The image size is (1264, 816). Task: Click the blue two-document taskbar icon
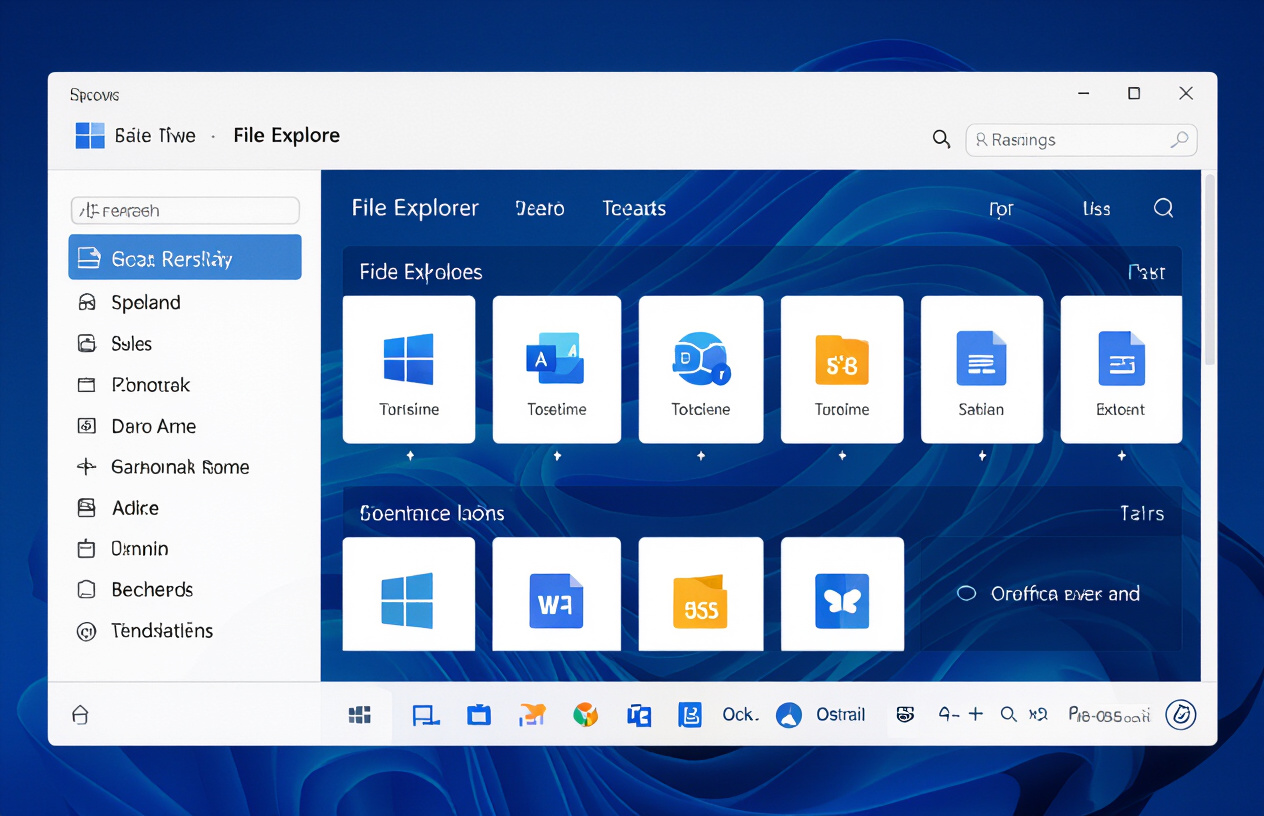point(639,714)
